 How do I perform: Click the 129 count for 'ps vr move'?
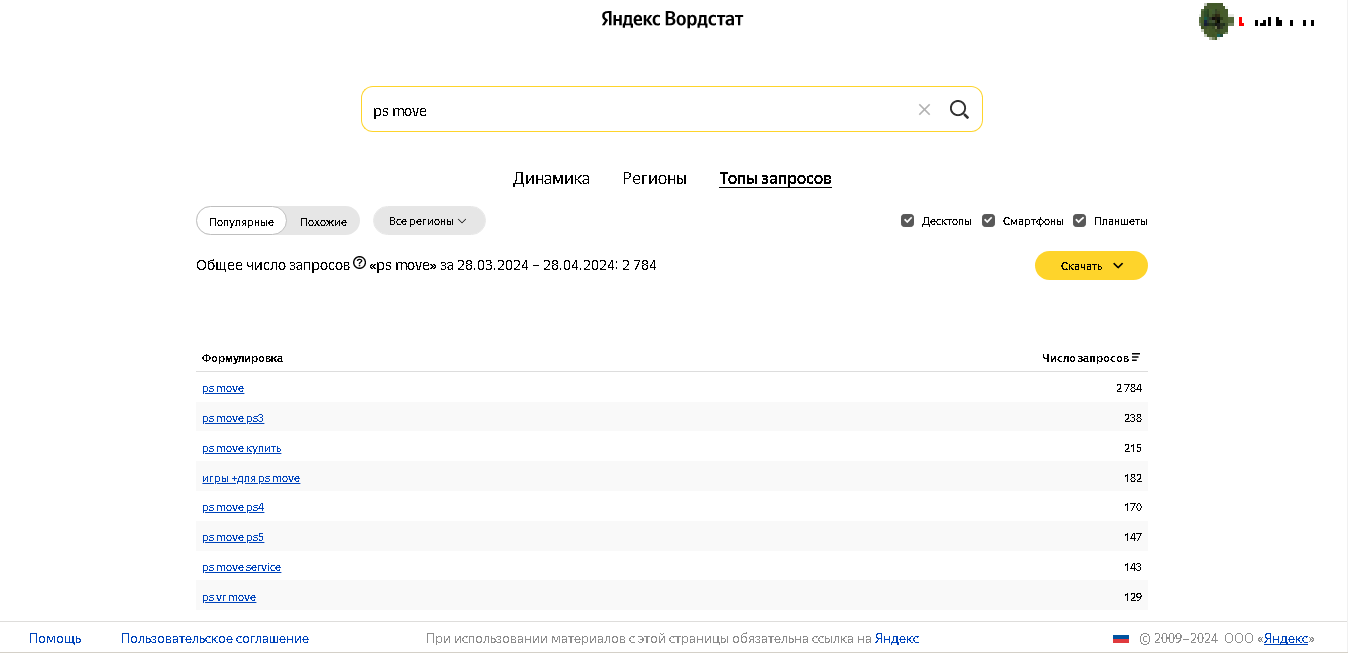coord(1133,597)
